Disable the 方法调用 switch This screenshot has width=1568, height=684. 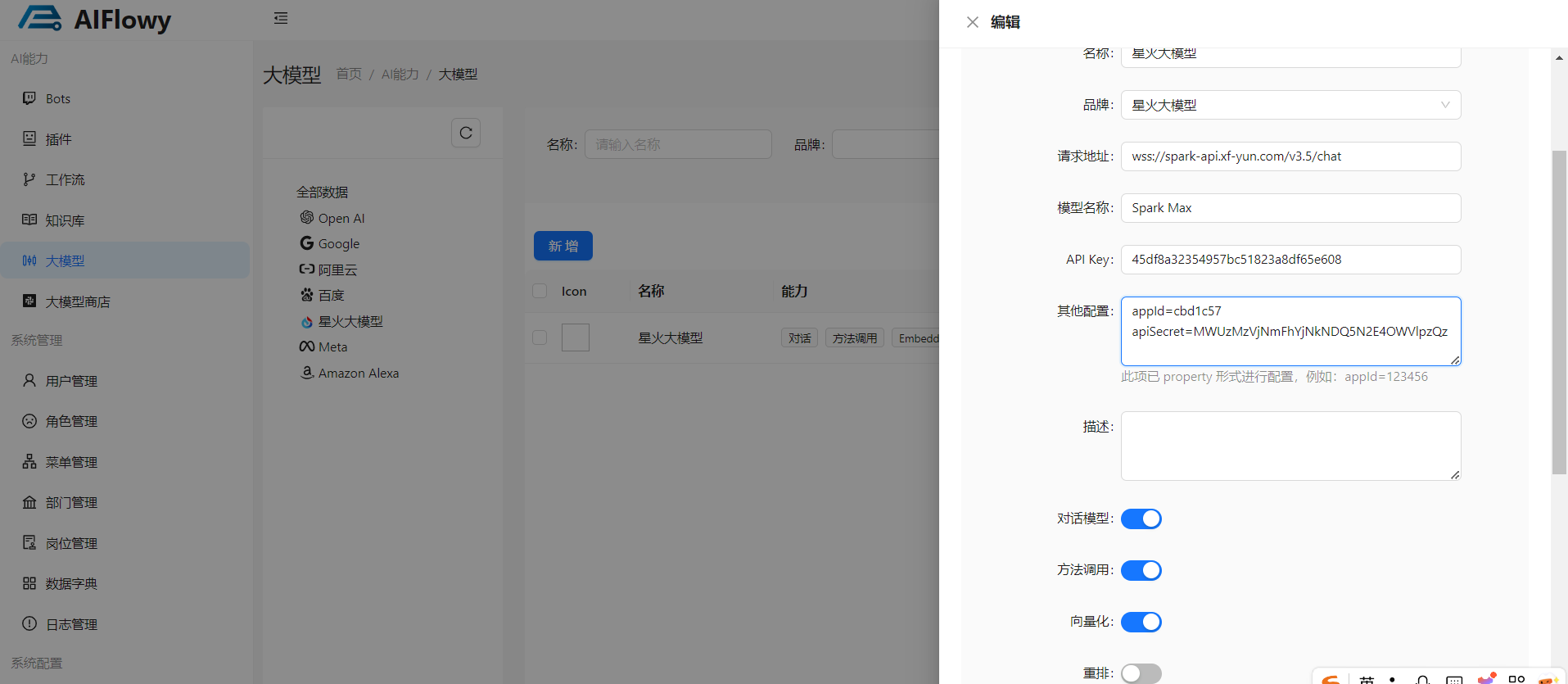click(x=1141, y=570)
